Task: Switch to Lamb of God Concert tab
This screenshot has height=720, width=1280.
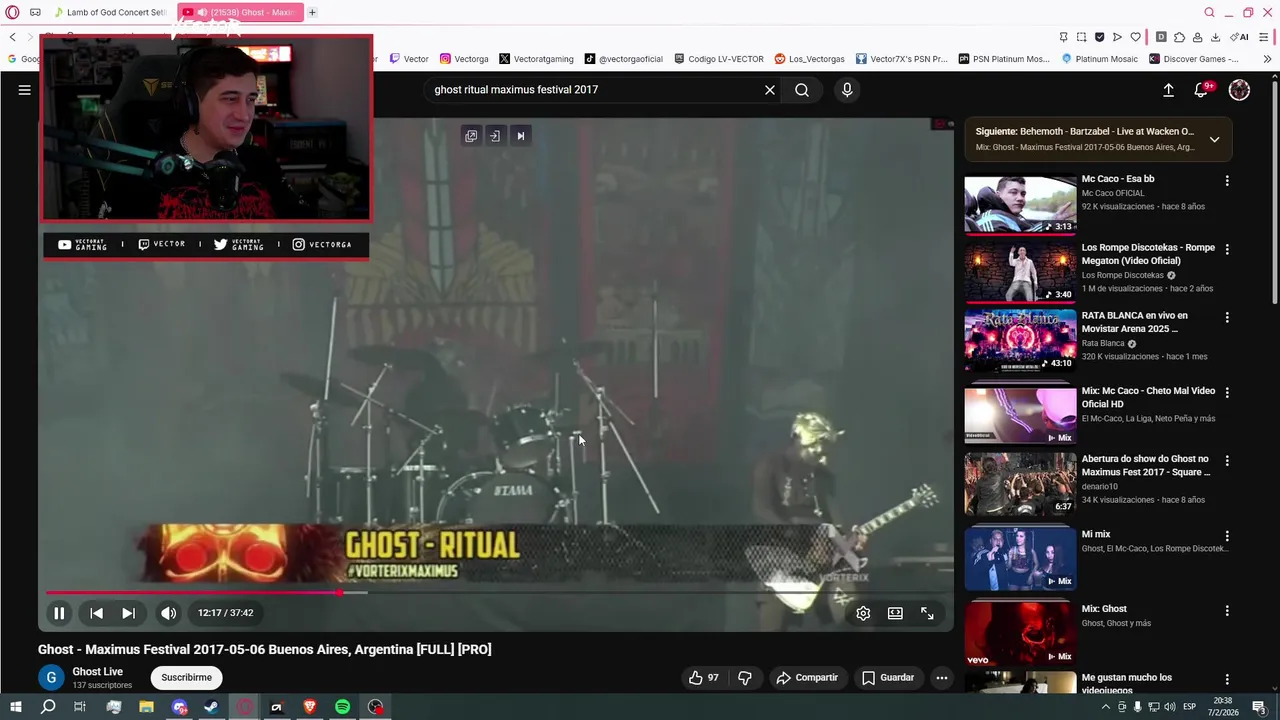Action: pyautogui.click(x=109, y=12)
